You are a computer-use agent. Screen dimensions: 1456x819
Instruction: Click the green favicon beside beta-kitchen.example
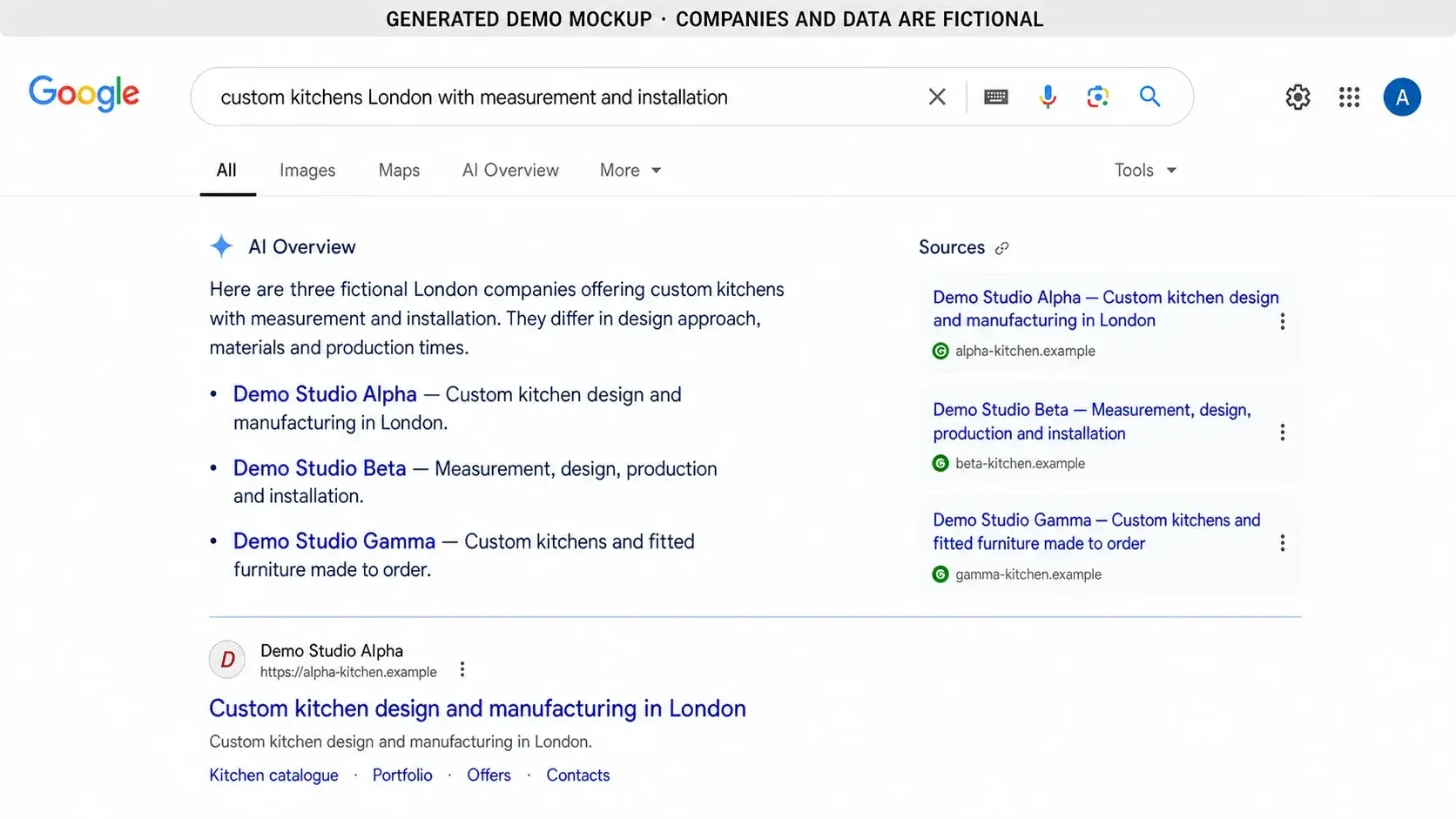pos(940,463)
